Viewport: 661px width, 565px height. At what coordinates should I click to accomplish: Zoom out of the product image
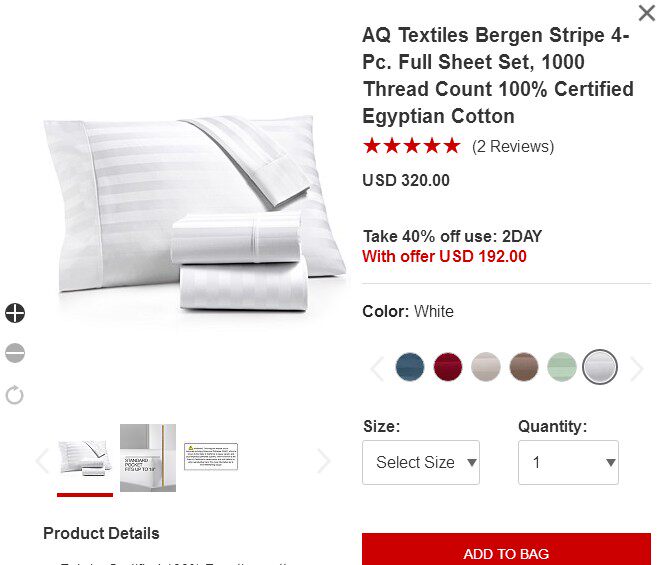(15, 353)
